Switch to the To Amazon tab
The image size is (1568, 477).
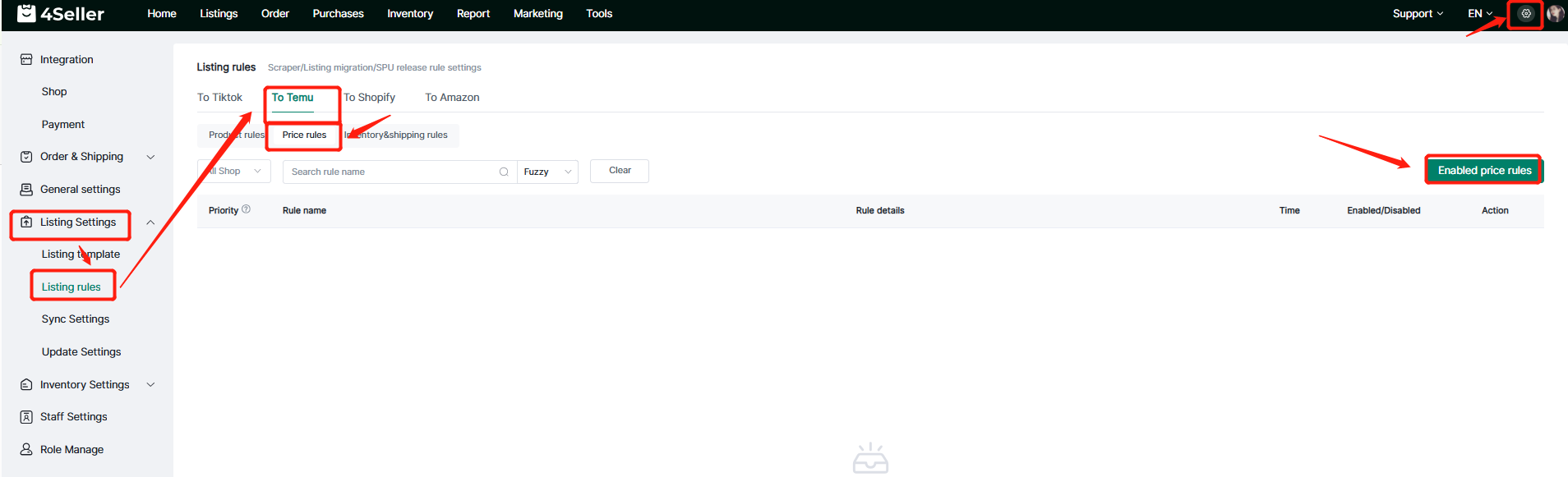point(452,98)
